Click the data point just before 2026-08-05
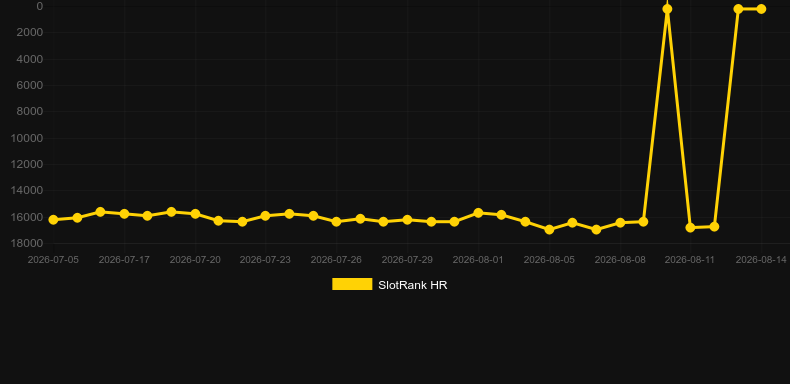Screen dimensions: 790x384 525,222
